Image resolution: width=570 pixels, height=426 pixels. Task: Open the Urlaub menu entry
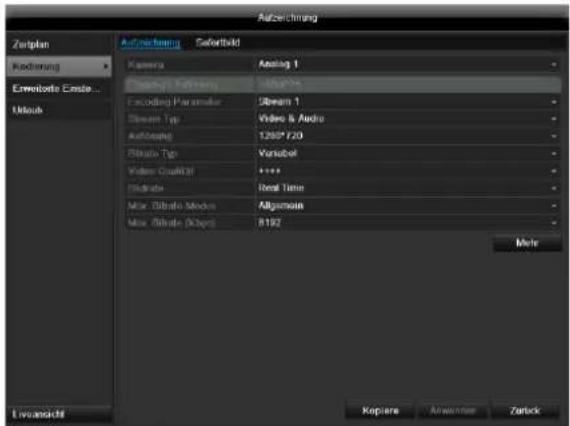[x=59, y=110]
